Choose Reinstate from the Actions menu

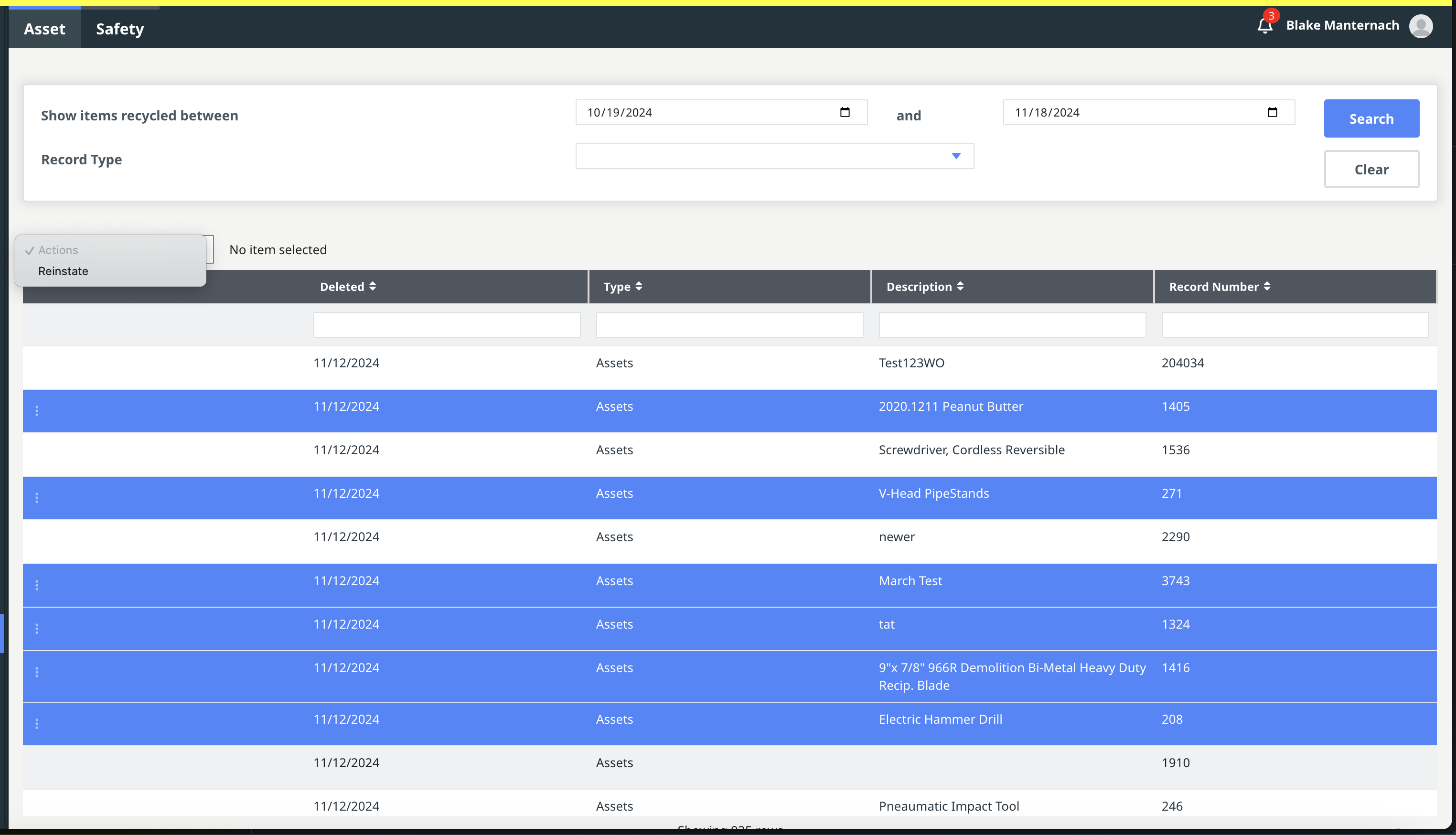[x=63, y=271]
